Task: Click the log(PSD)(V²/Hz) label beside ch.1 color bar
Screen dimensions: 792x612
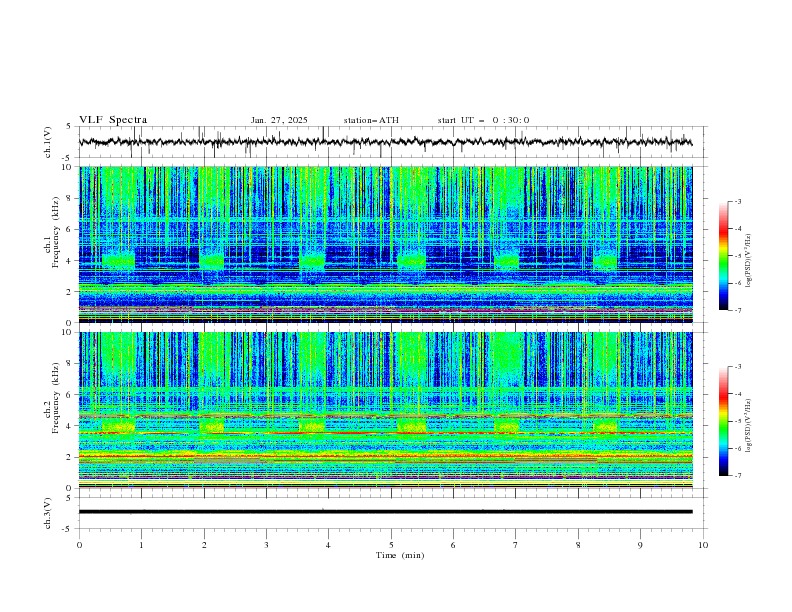Action: [x=748, y=261]
